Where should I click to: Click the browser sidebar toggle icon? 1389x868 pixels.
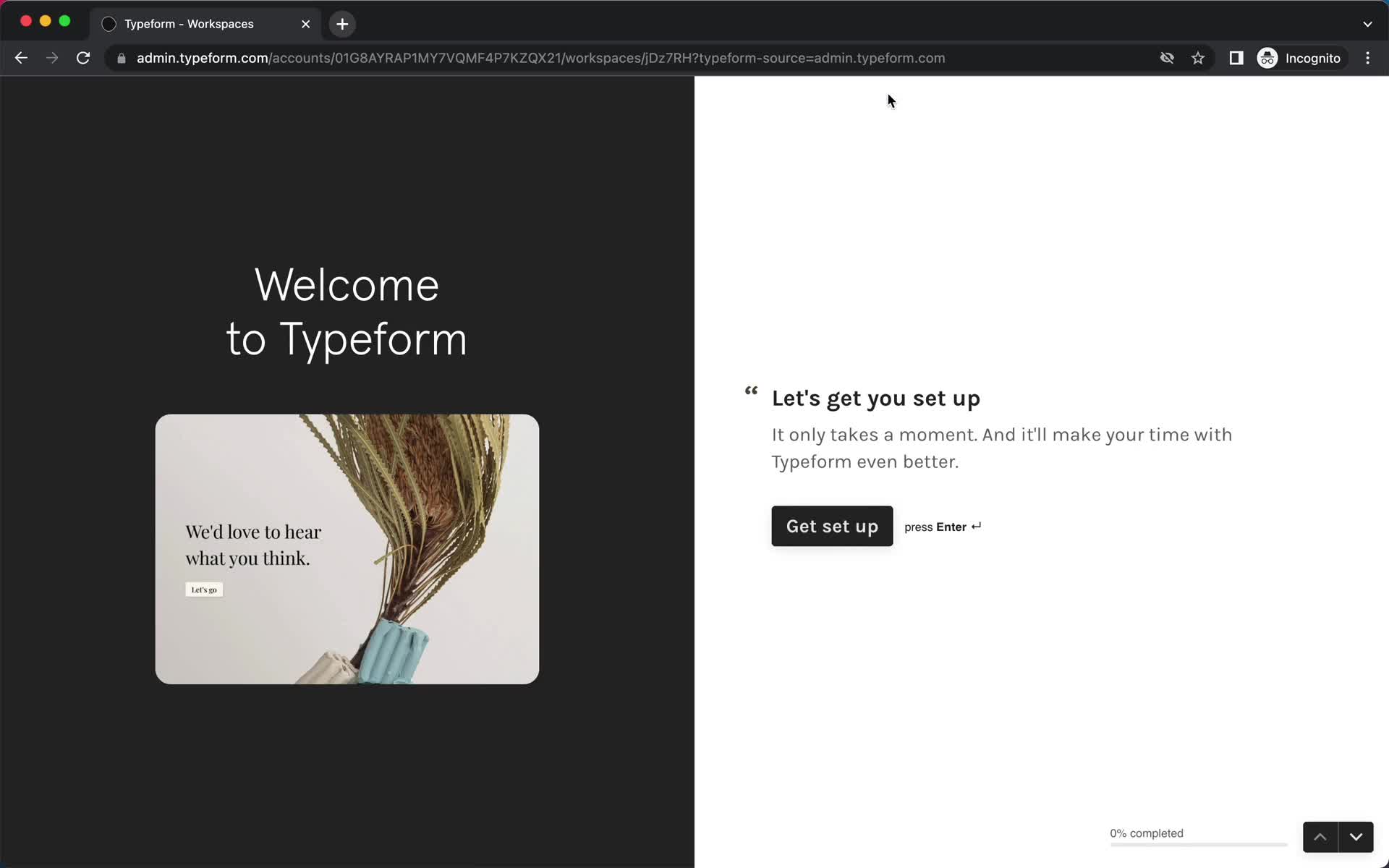(1235, 58)
